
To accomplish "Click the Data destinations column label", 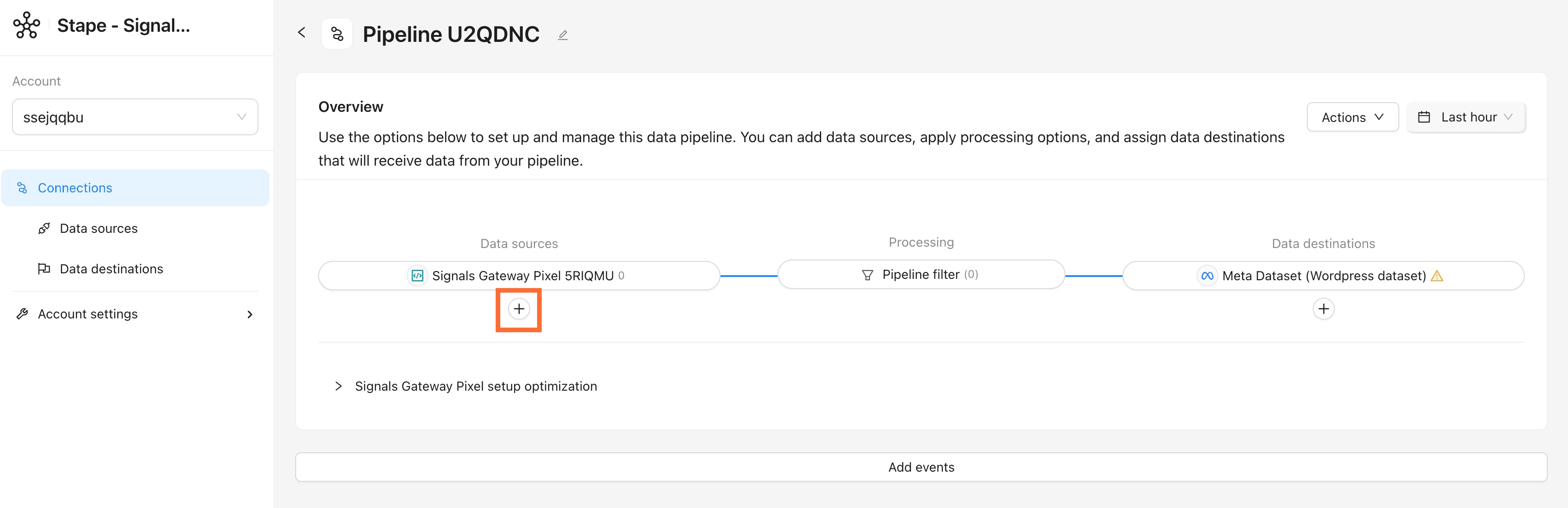I will (1323, 243).
